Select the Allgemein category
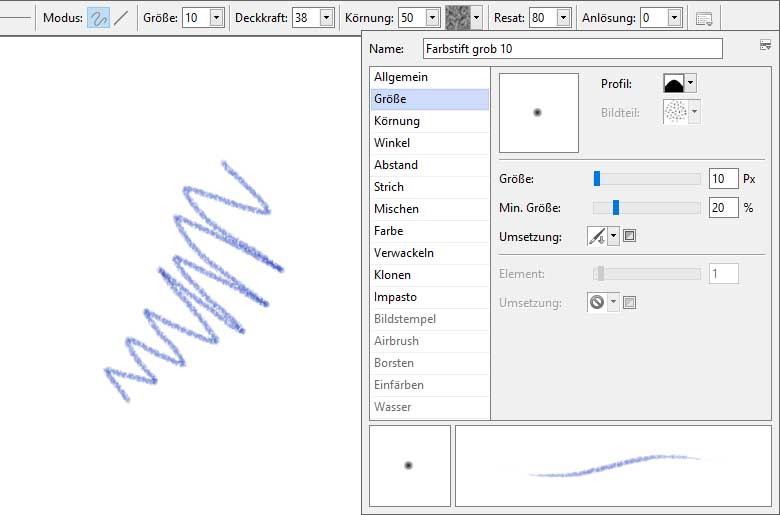Image resolution: width=780 pixels, height=515 pixels. [430, 77]
